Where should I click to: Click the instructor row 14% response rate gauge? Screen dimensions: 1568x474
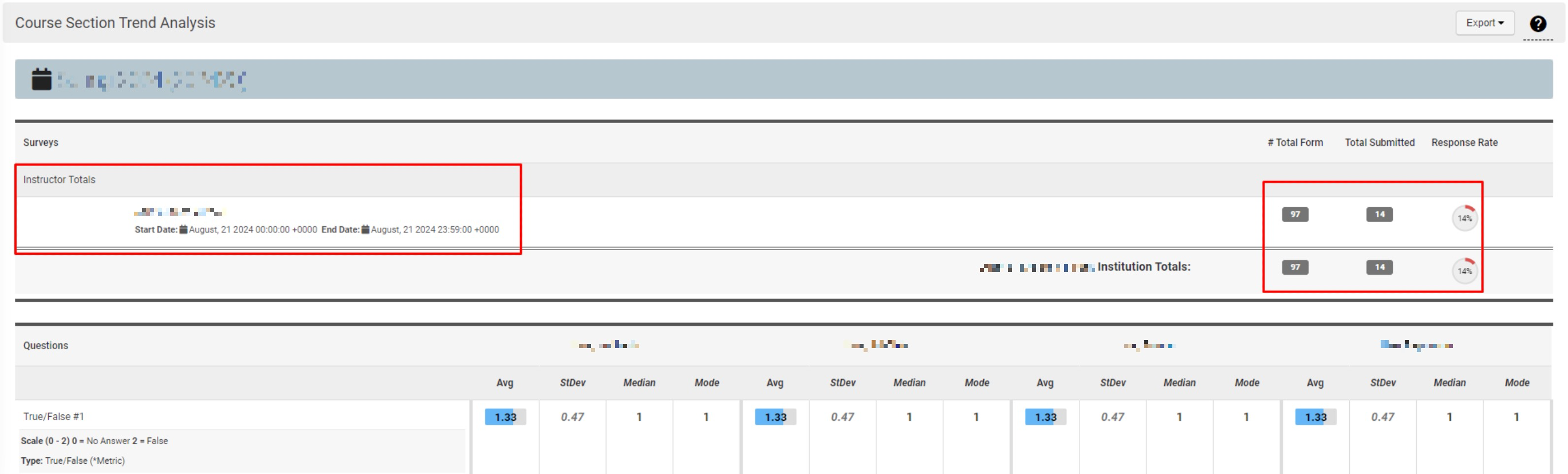coord(1464,217)
